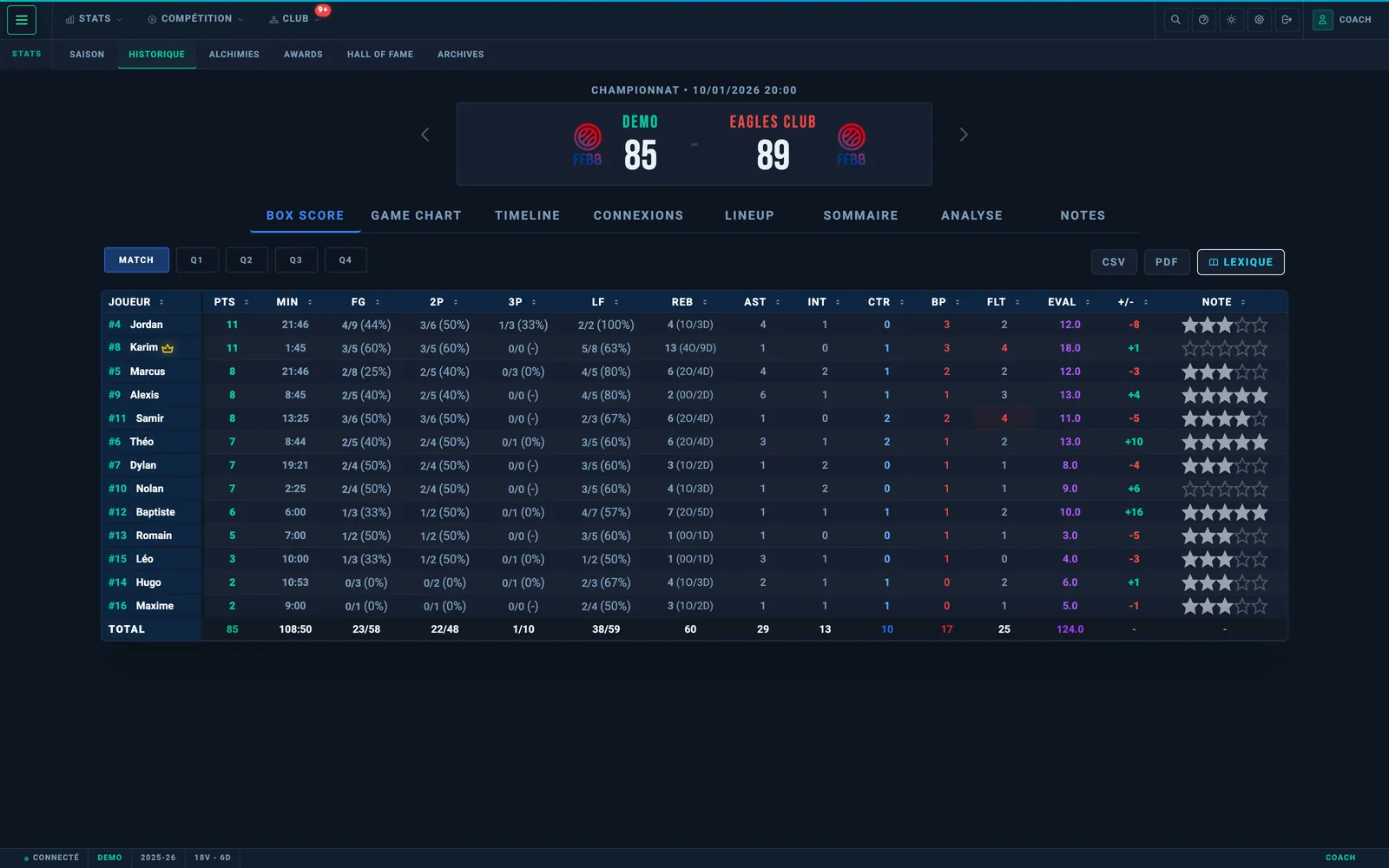Viewport: 1389px width, 868px height.
Task: Sort table by MIN column
Action: pos(294,302)
